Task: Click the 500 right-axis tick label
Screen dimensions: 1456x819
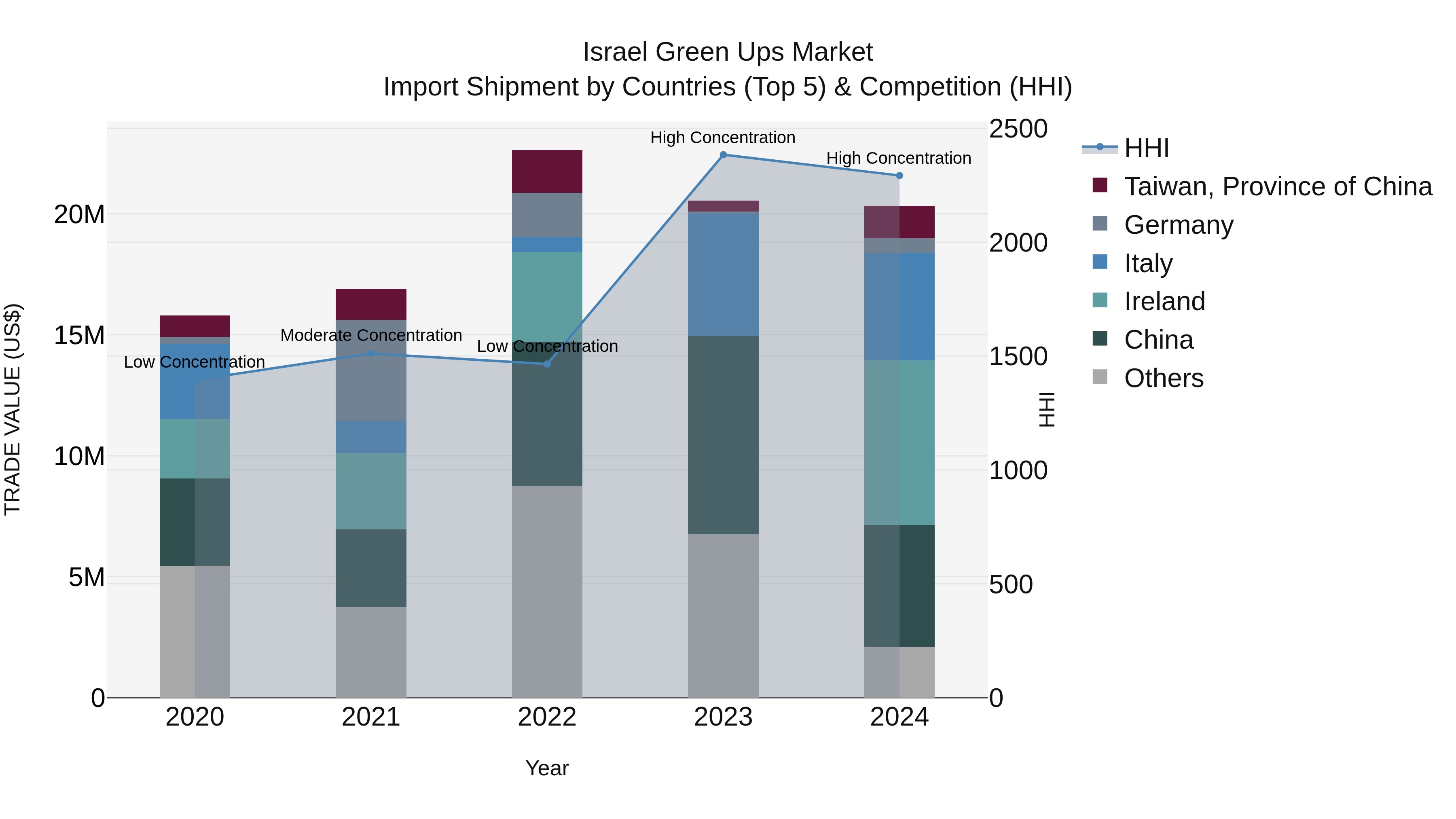Action: [x=1011, y=584]
